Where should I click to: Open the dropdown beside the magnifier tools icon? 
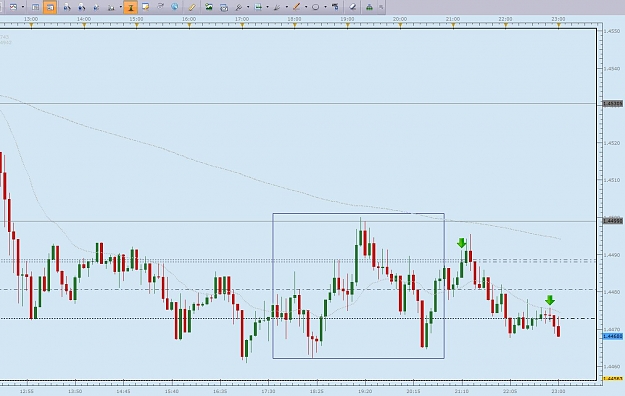[248, 7]
